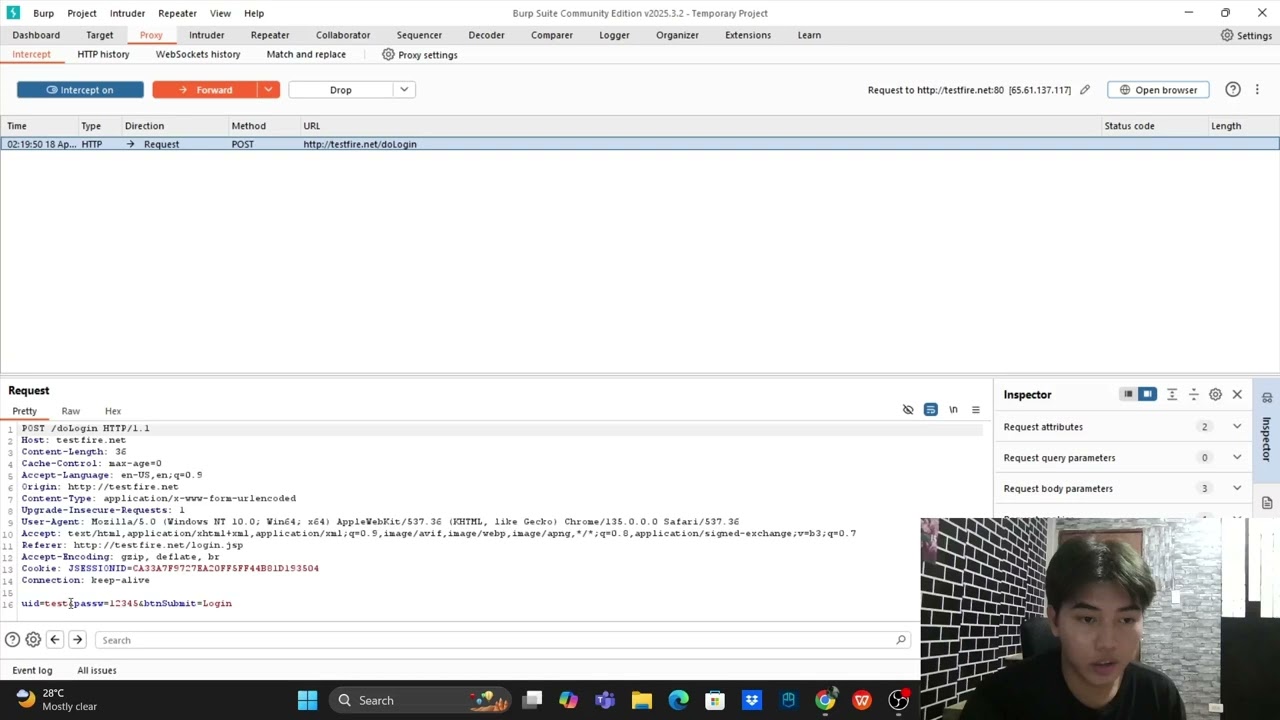Select the POST doLogin request row
The image size is (1280, 720).
coord(640,144)
